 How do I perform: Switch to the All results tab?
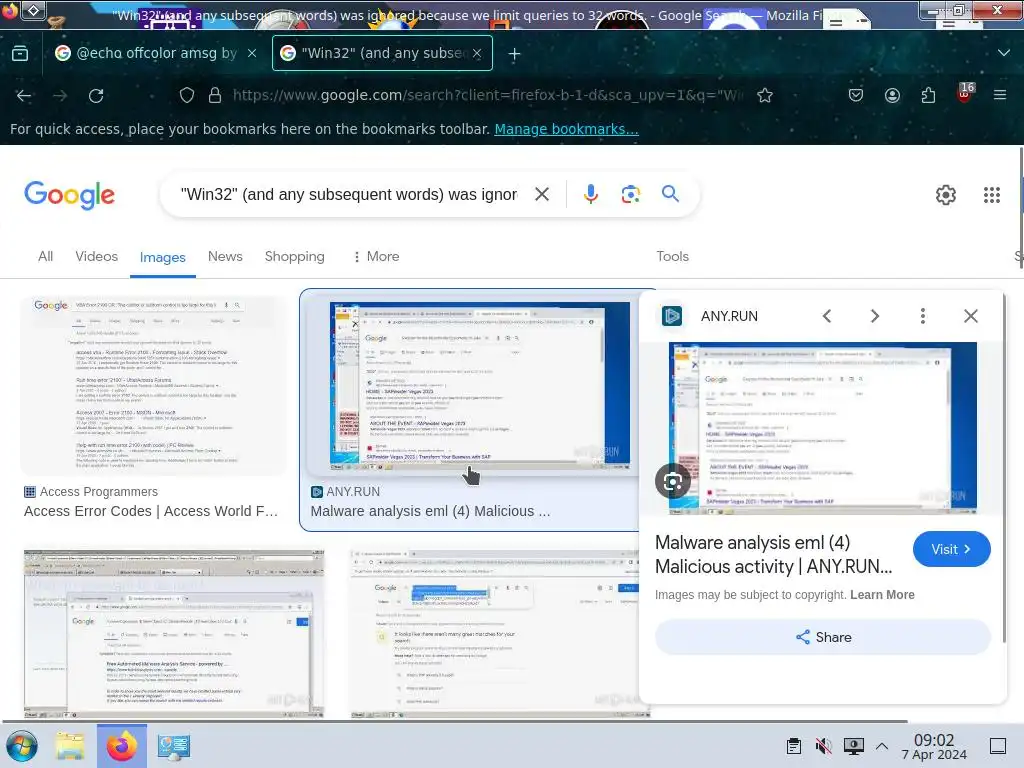pos(45,257)
